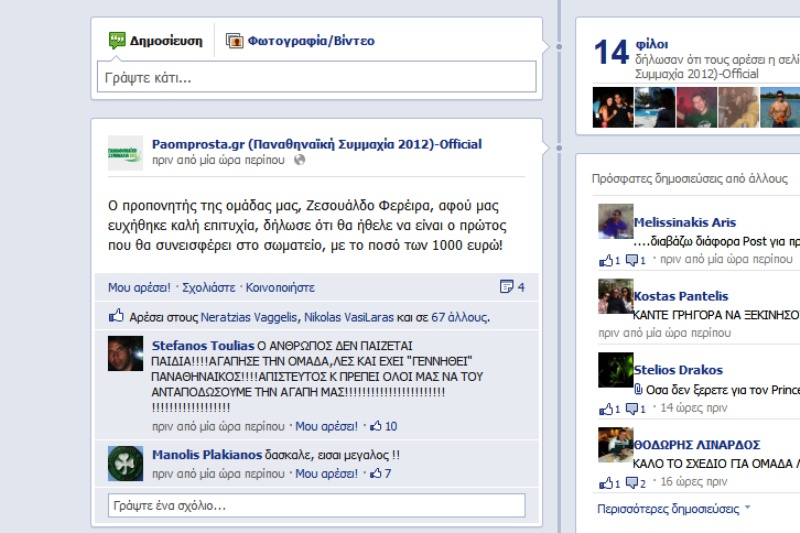This screenshot has height=533, width=800.
Task: Click the Φωτογραφία/Βίντεο photo icon
Action: (x=235, y=41)
